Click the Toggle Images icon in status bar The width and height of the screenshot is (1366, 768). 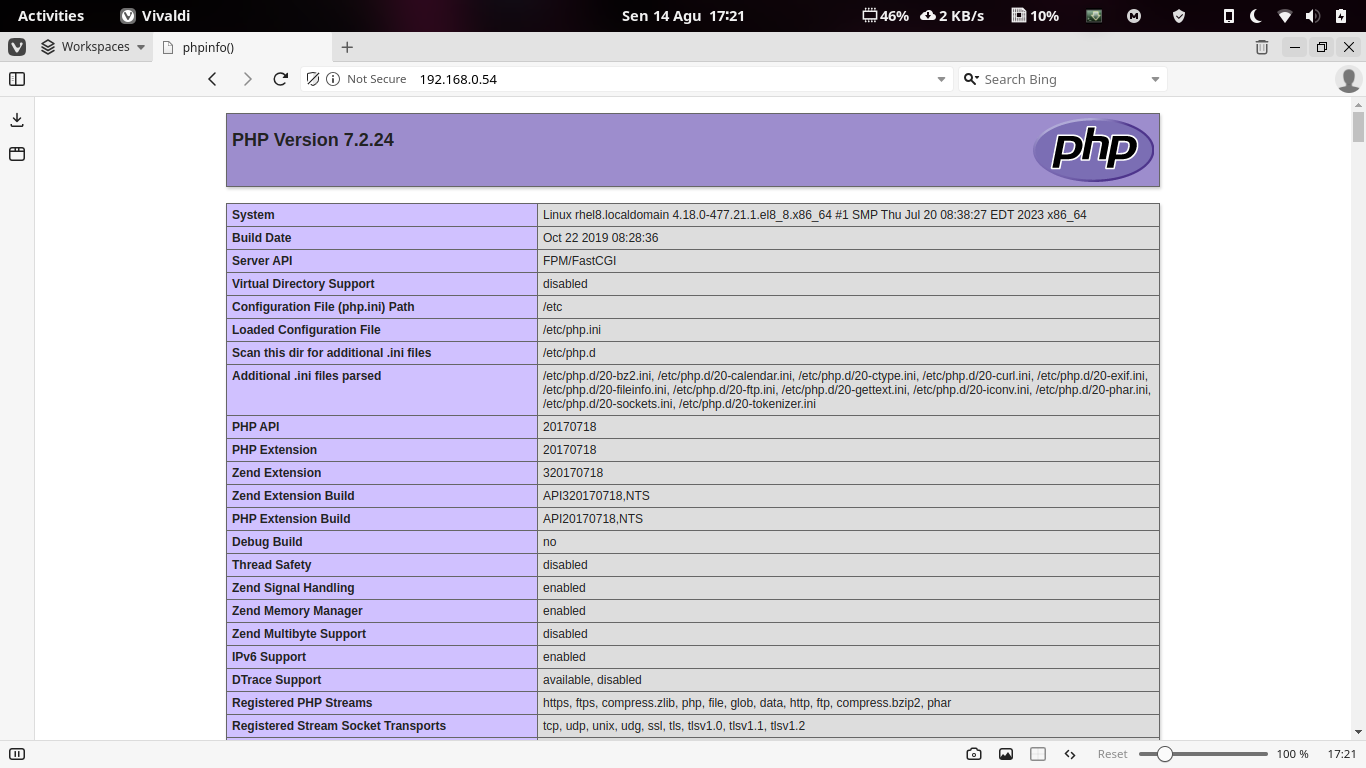pyautogui.click(x=1006, y=754)
